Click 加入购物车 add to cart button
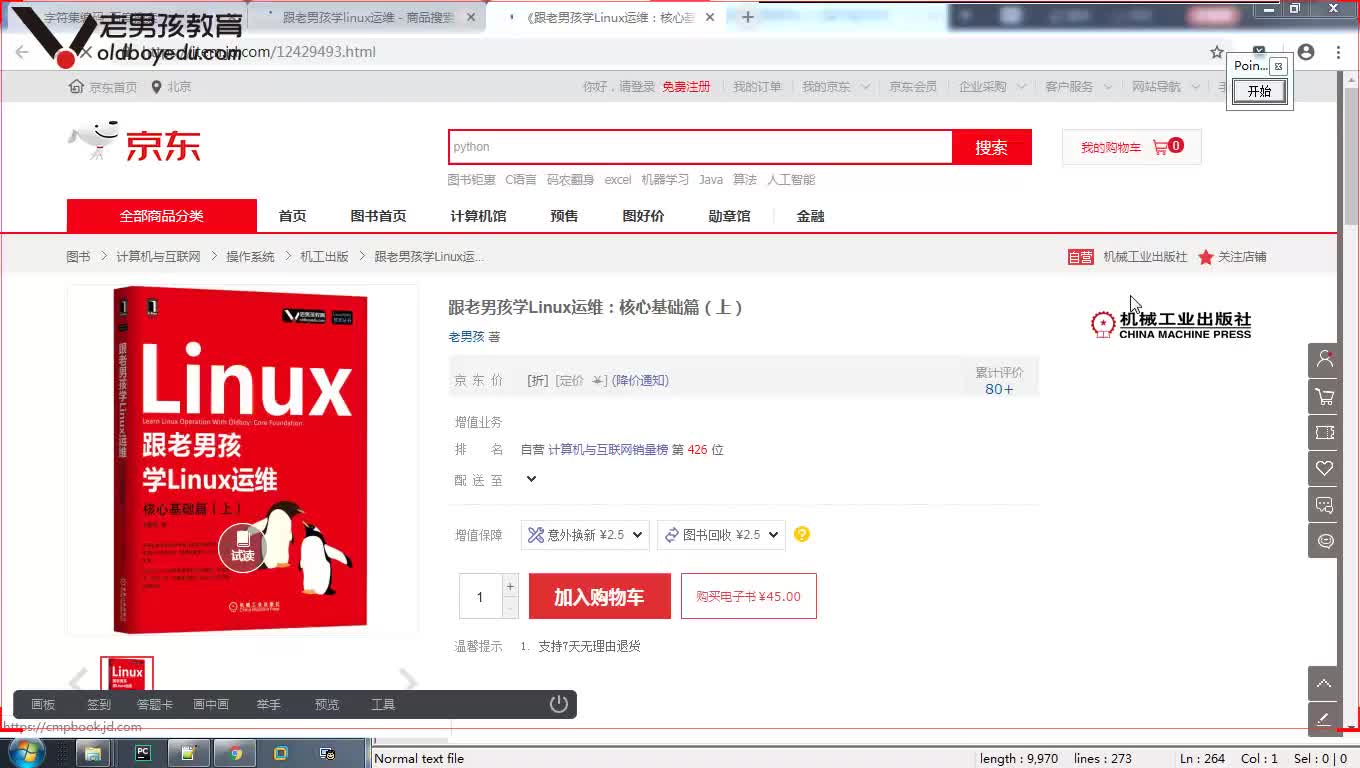 click(x=599, y=597)
